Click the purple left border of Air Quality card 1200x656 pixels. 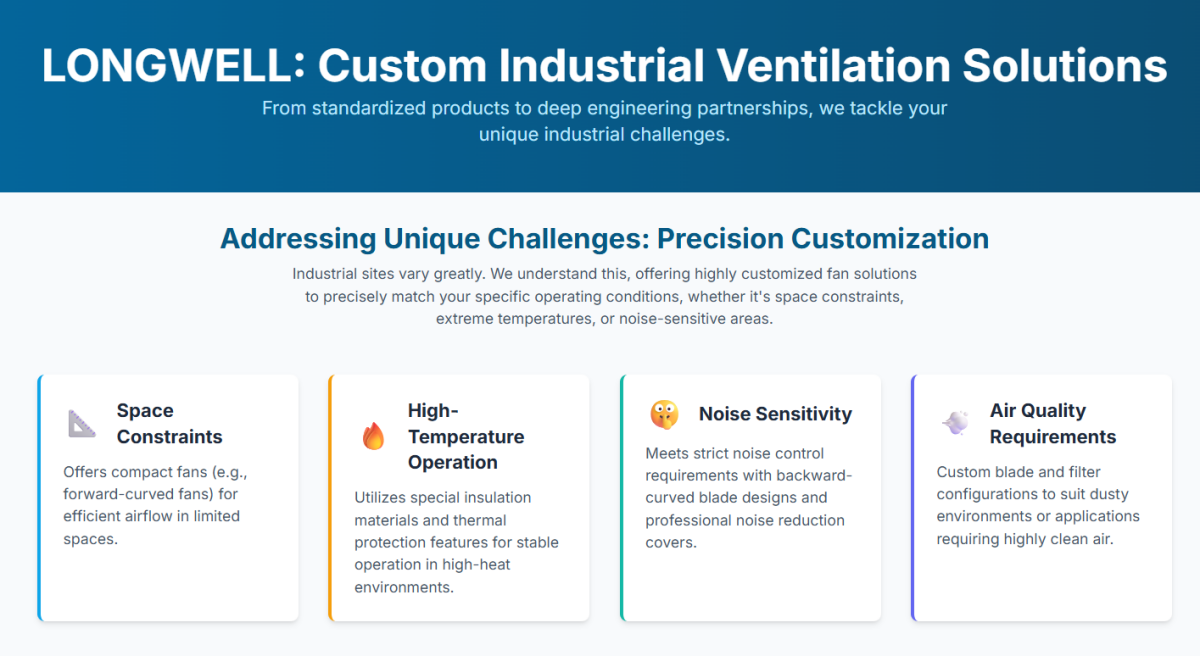click(x=912, y=498)
